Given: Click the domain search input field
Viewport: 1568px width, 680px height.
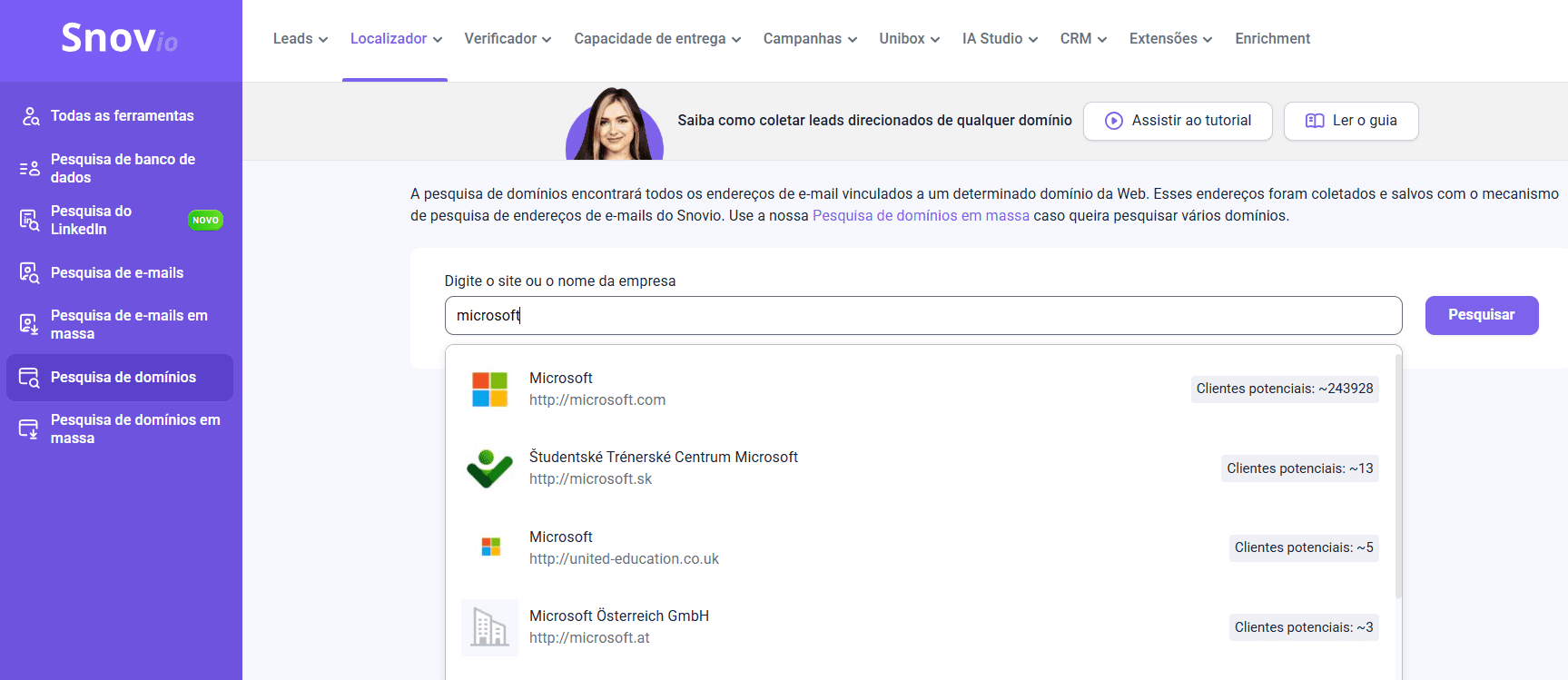Looking at the screenshot, I should (x=923, y=315).
